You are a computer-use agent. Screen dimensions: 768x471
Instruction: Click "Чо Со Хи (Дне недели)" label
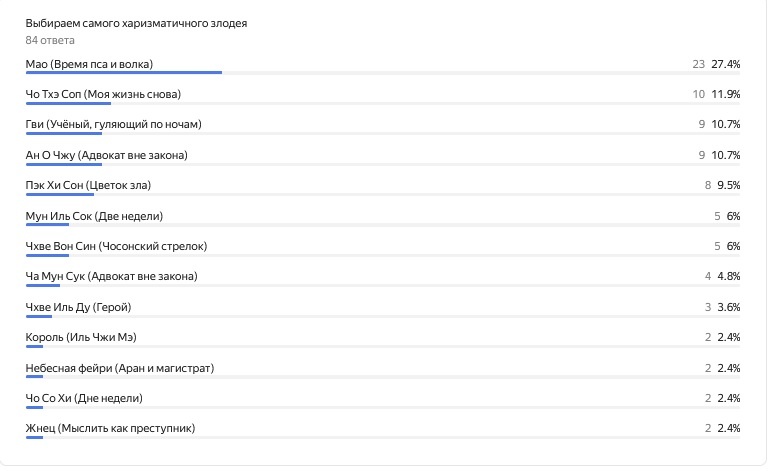coord(84,398)
